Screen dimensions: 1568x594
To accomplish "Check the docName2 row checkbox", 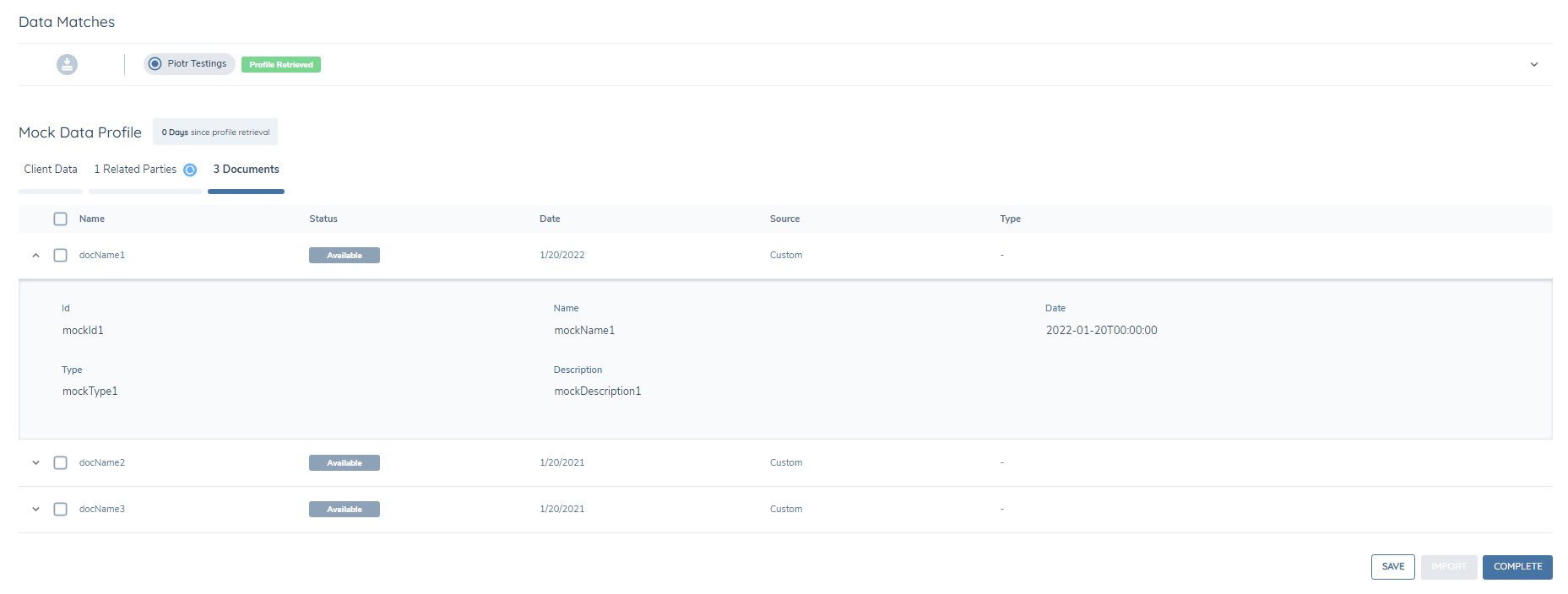I will (x=60, y=462).
